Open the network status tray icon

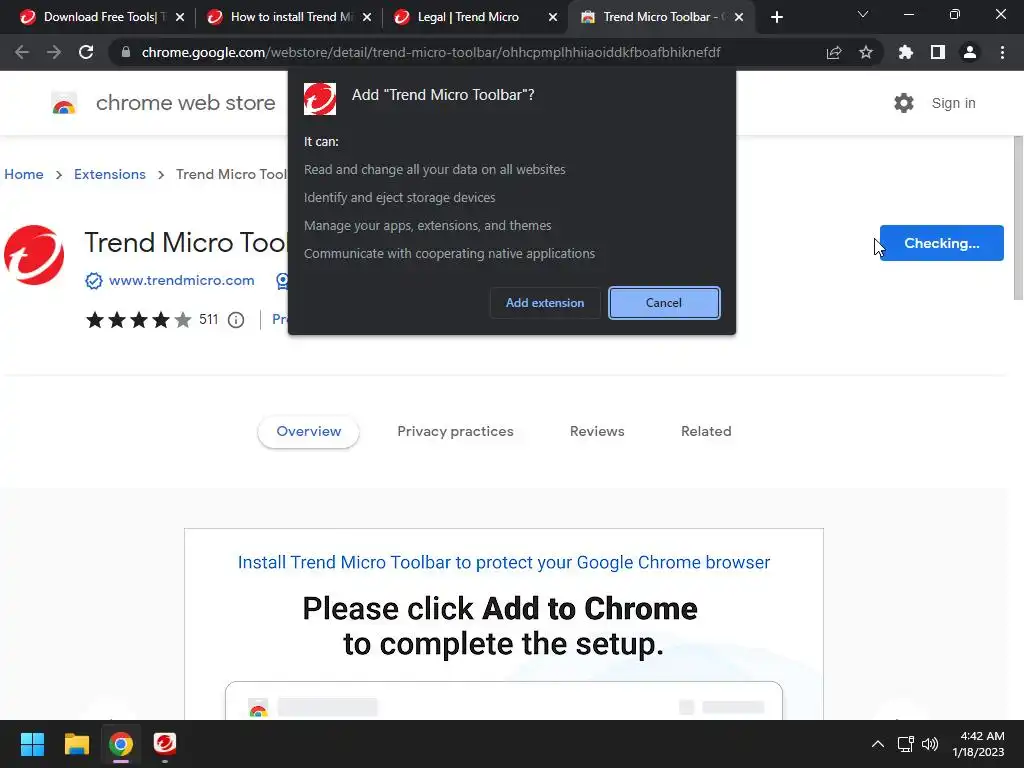[905, 744]
